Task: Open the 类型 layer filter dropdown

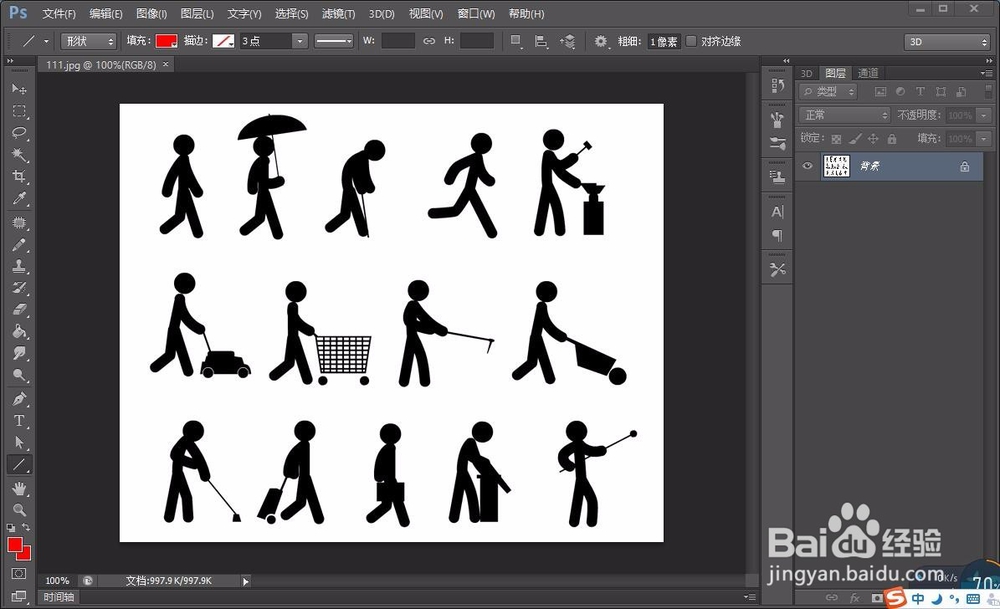Action: tap(828, 92)
